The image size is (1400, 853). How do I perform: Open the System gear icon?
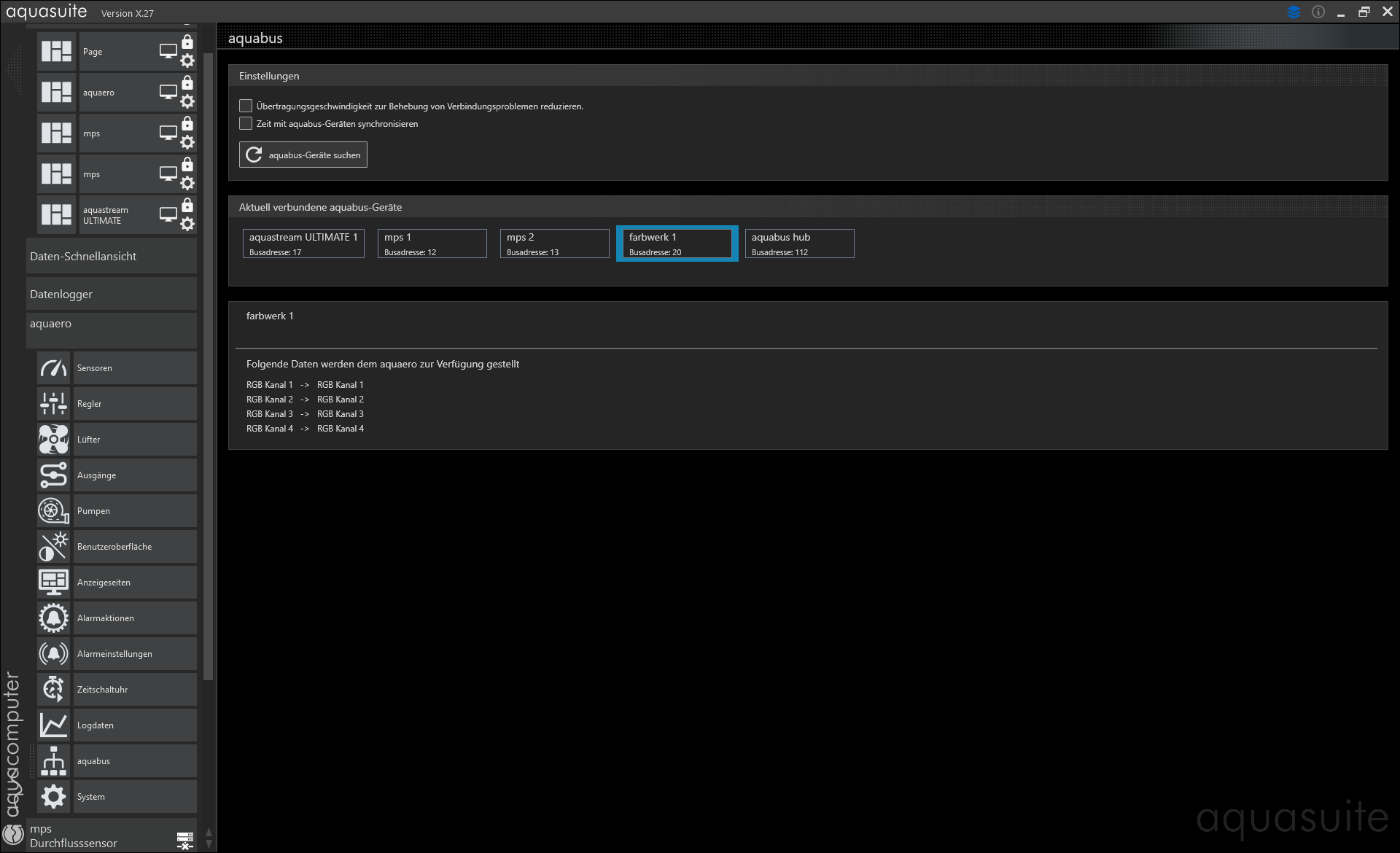53,797
